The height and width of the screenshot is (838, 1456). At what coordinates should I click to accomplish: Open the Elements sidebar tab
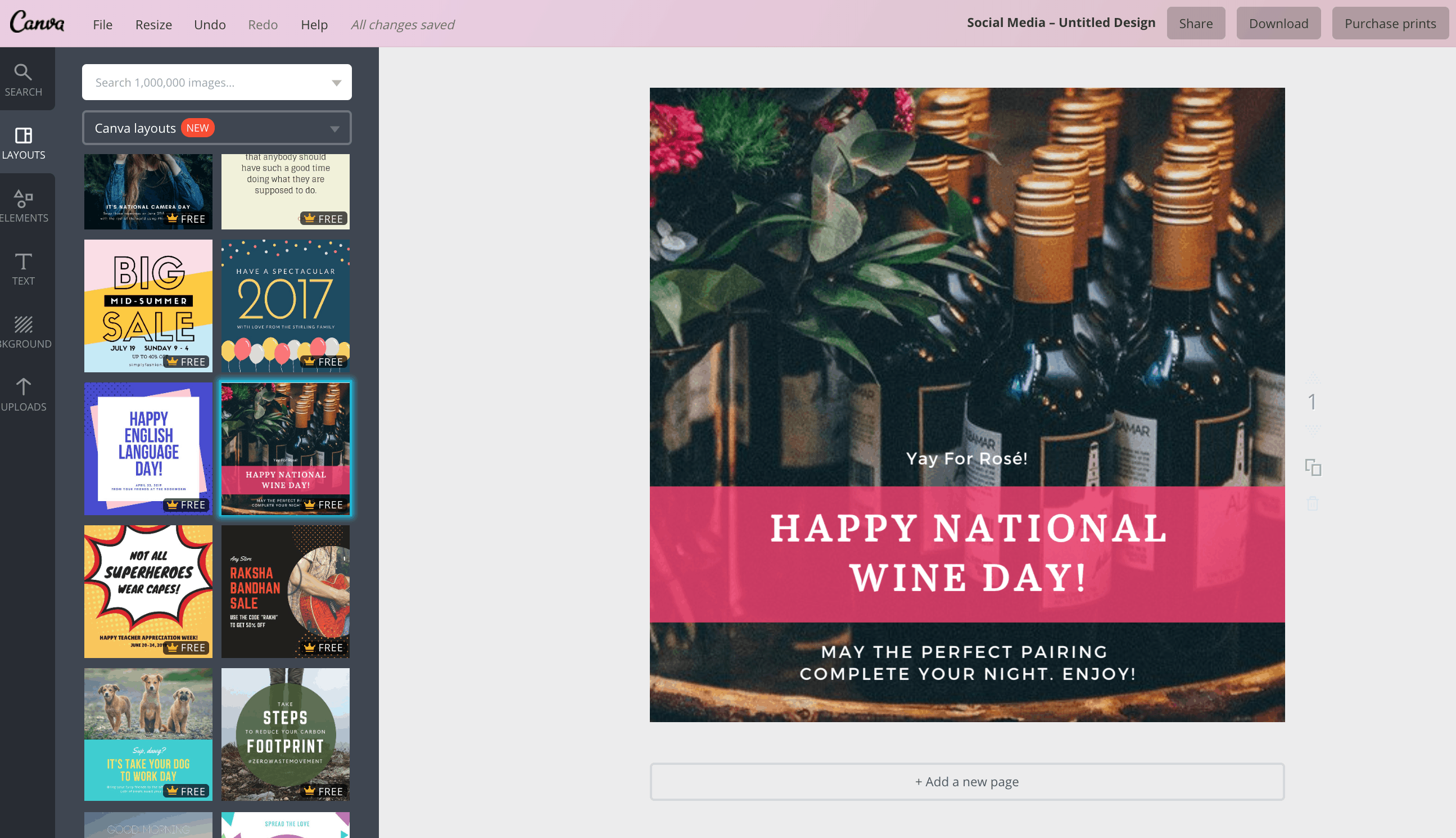(x=23, y=205)
